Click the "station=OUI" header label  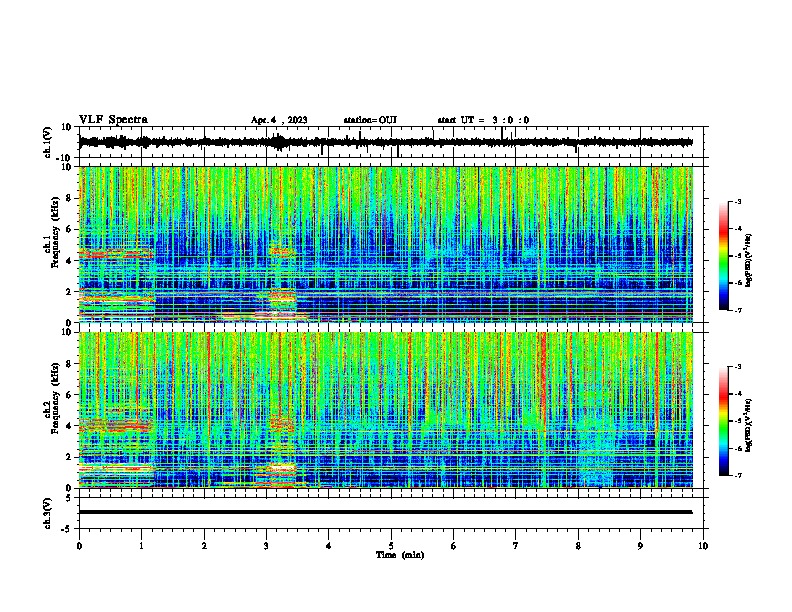370,120
